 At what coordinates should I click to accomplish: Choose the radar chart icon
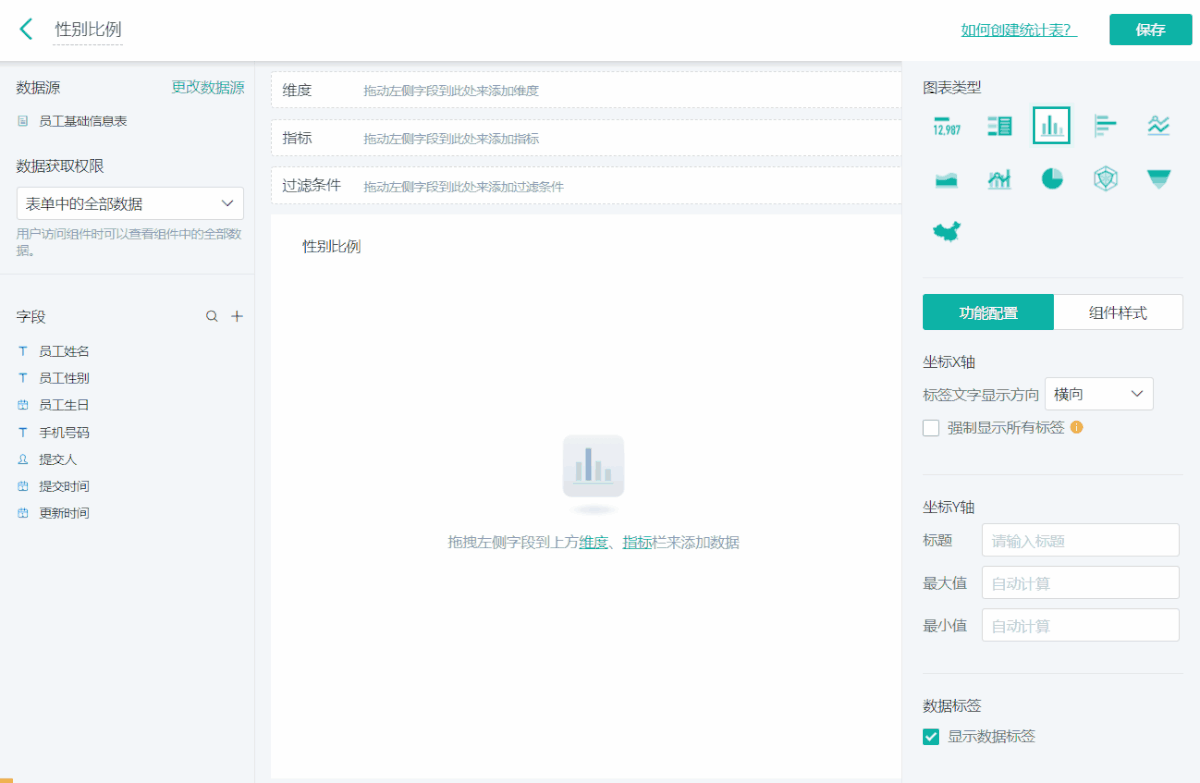1105,179
